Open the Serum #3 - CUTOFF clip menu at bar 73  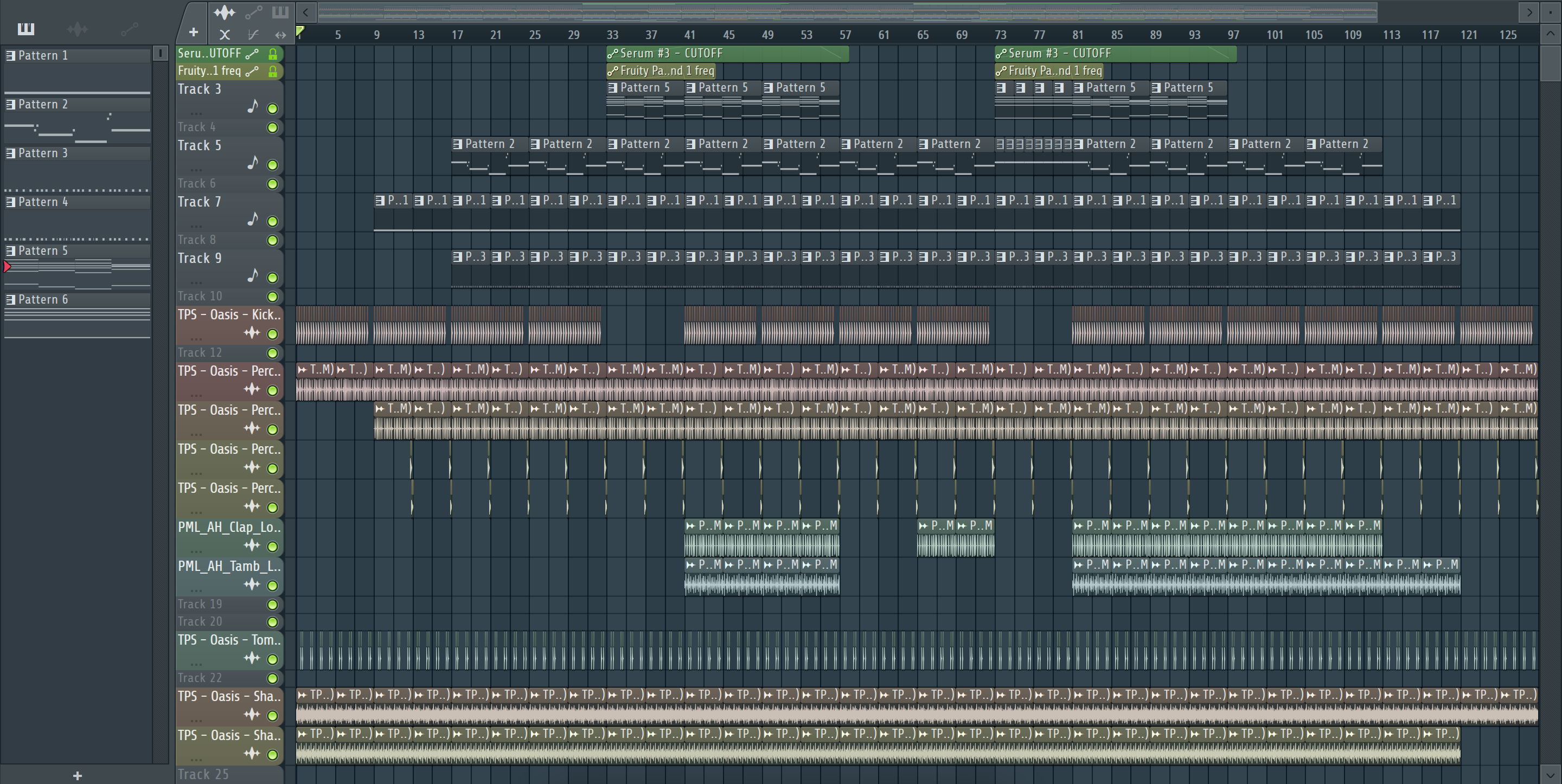1001,53
